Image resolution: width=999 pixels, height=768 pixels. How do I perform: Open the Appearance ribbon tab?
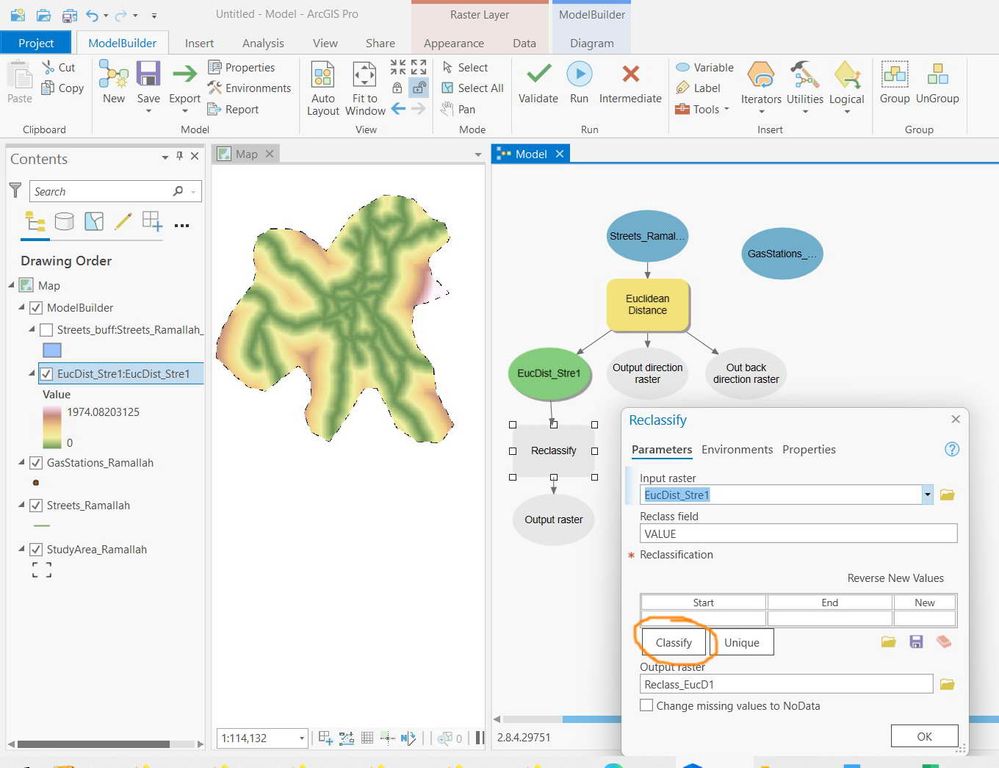454,43
